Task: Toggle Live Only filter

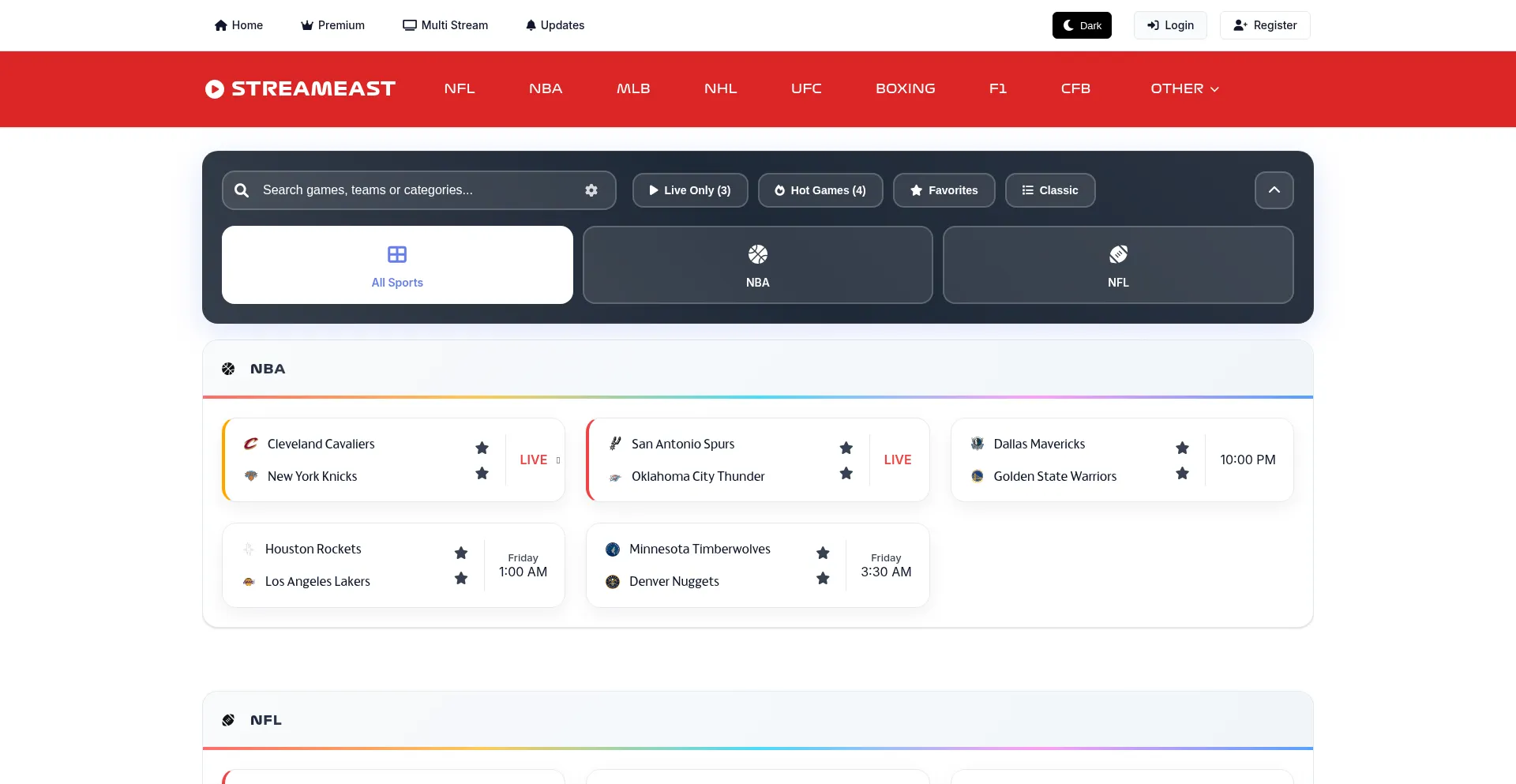Action: [x=690, y=190]
